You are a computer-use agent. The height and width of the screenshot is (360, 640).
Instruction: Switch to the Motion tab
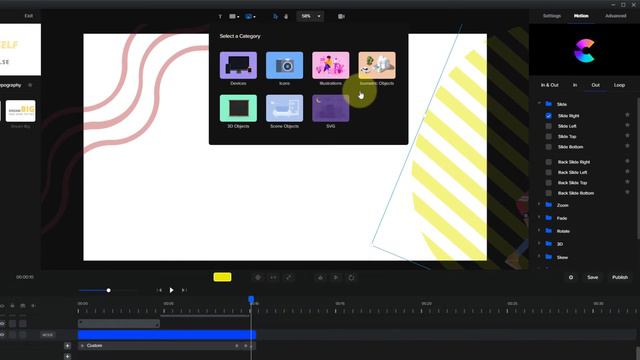pyautogui.click(x=581, y=16)
